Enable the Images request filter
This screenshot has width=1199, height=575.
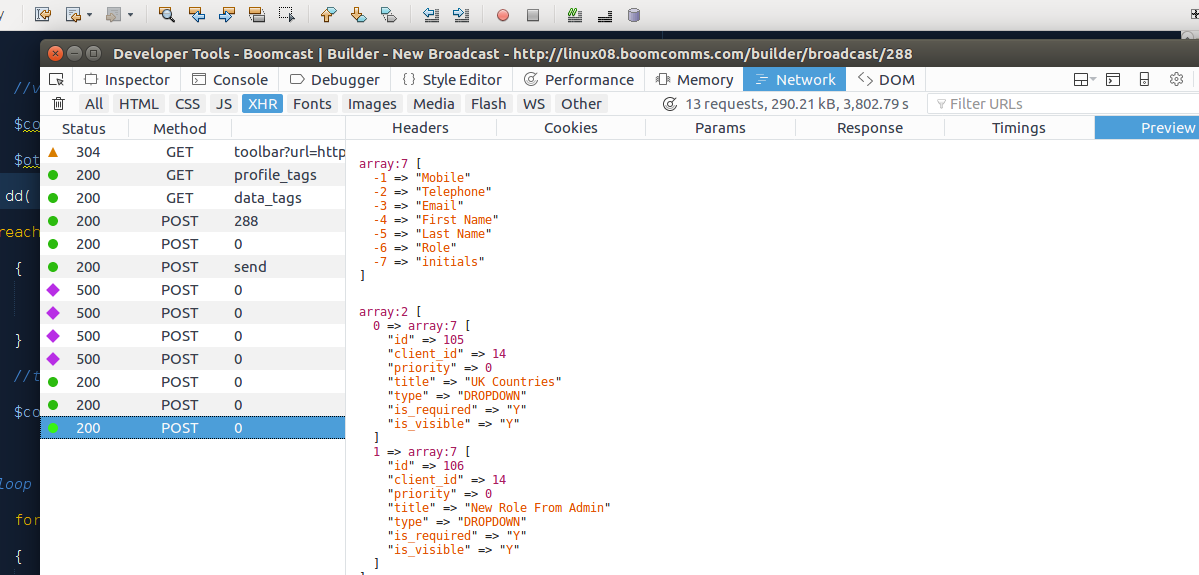coord(372,104)
